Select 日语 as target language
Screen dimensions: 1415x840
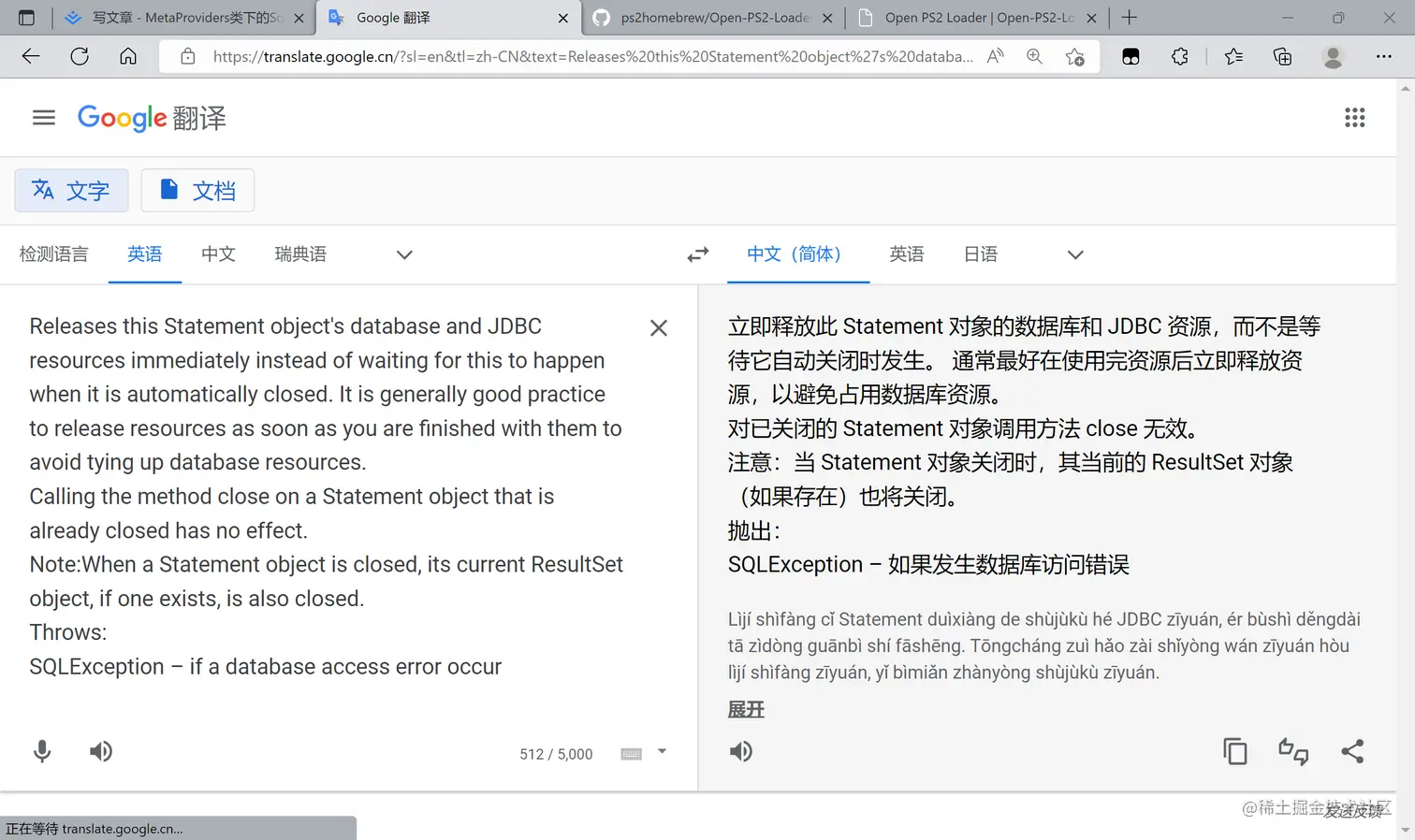pyautogui.click(x=981, y=254)
